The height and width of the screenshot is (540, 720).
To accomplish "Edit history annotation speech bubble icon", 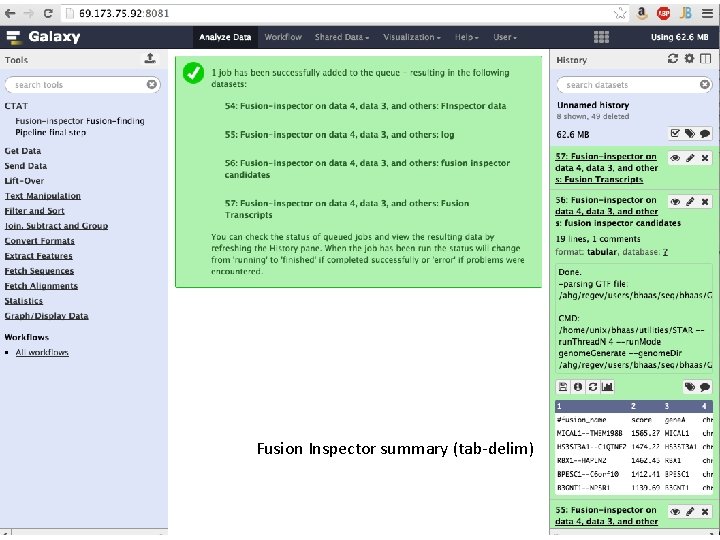I will pyautogui.click(x=705, y=134).
